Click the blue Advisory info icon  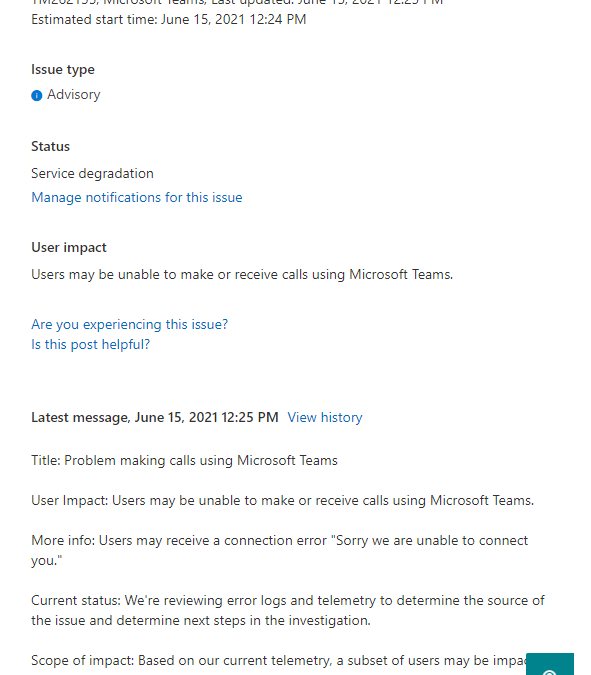[x=37, y=95]
